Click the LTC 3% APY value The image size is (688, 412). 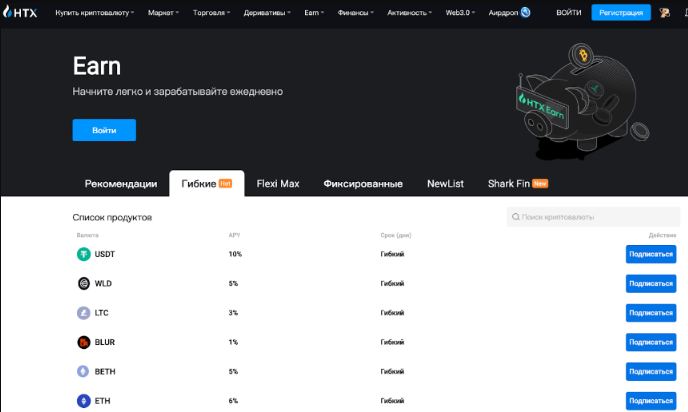(x=233, y=313)
